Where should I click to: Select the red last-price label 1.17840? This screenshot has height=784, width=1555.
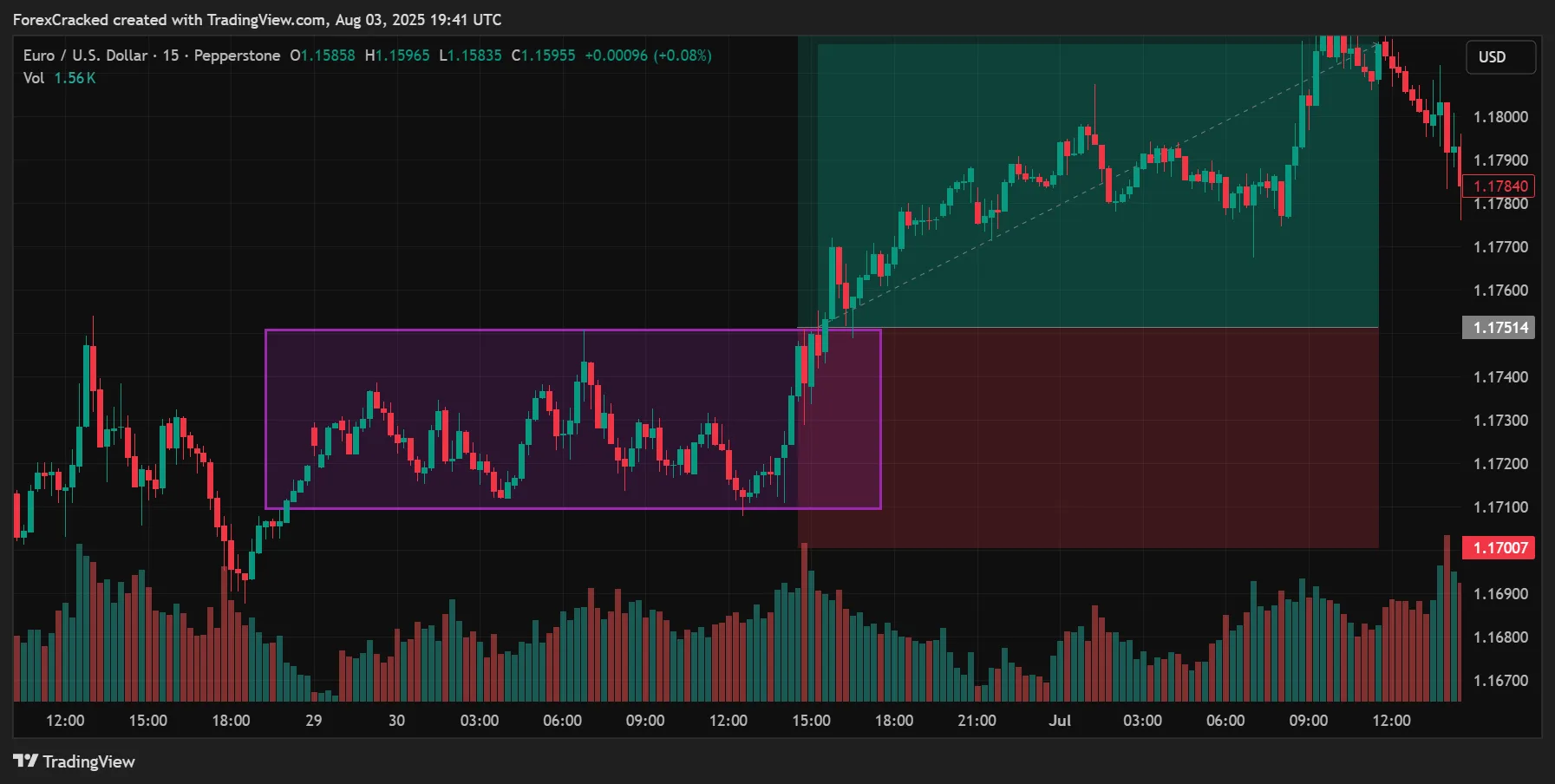1499,186
